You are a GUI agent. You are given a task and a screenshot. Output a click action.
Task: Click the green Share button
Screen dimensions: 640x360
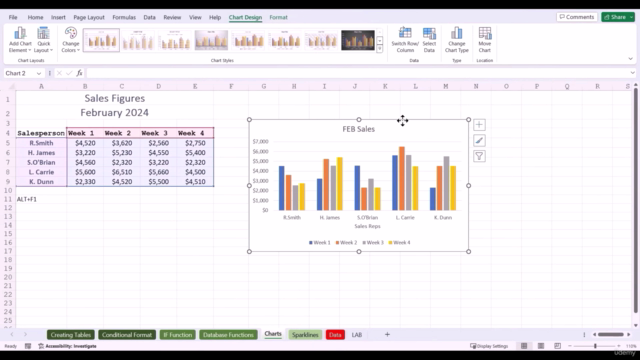pyautogui.click(x=615, y=17)
